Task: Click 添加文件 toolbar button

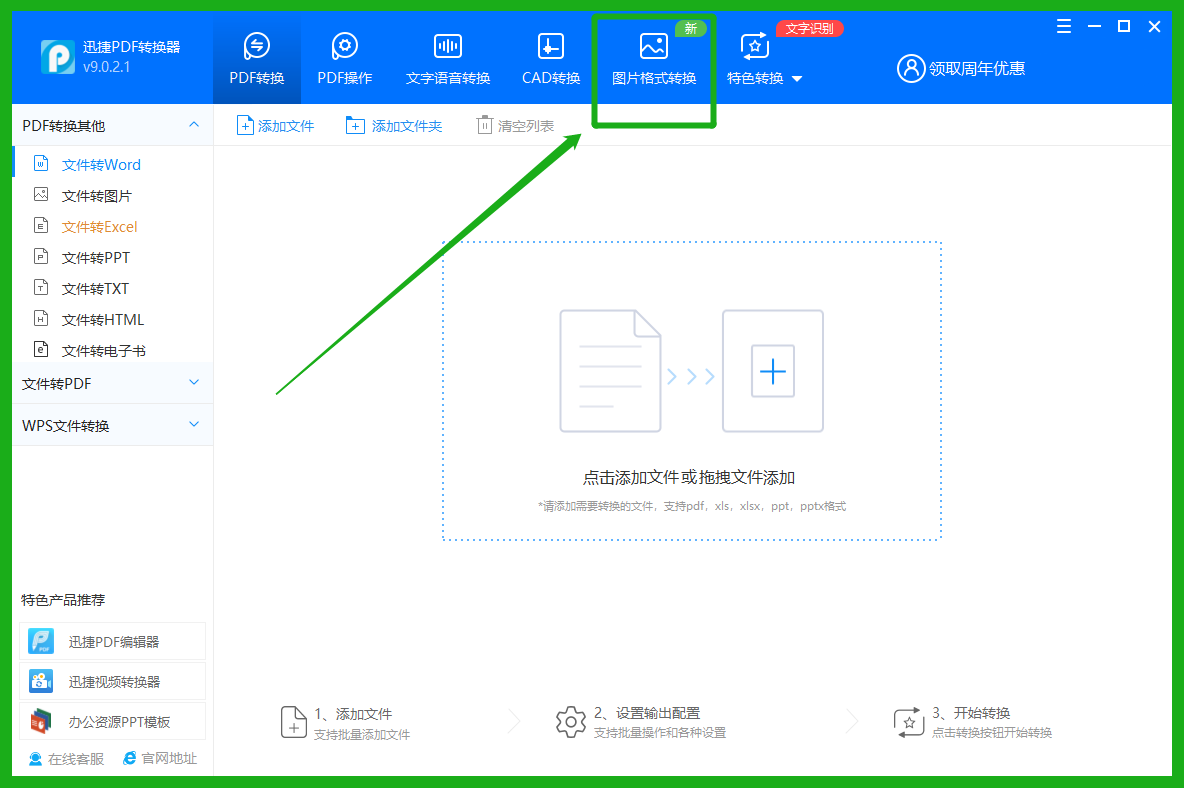Action: coord(276,125)
